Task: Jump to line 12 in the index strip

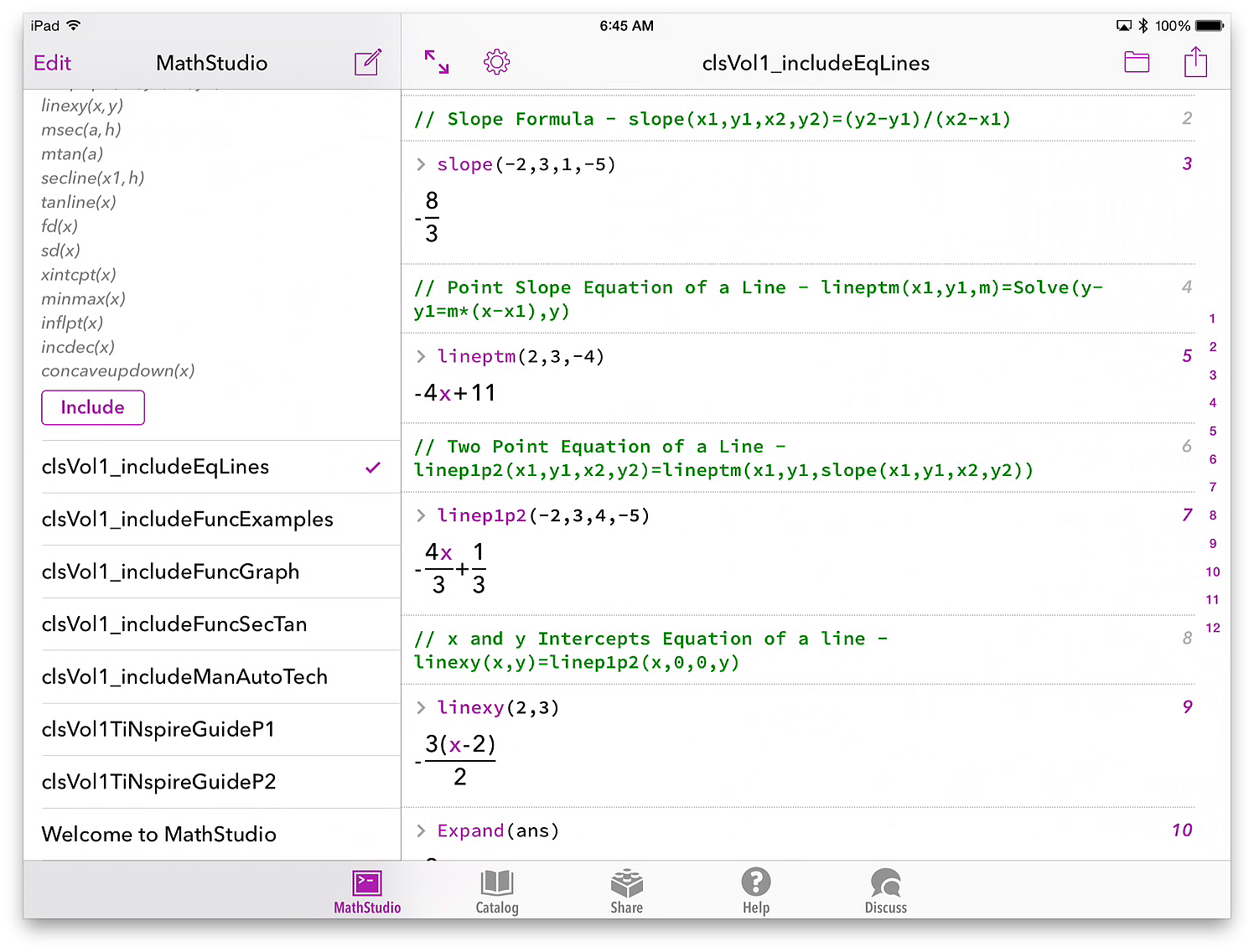Action: point(1212,628)
